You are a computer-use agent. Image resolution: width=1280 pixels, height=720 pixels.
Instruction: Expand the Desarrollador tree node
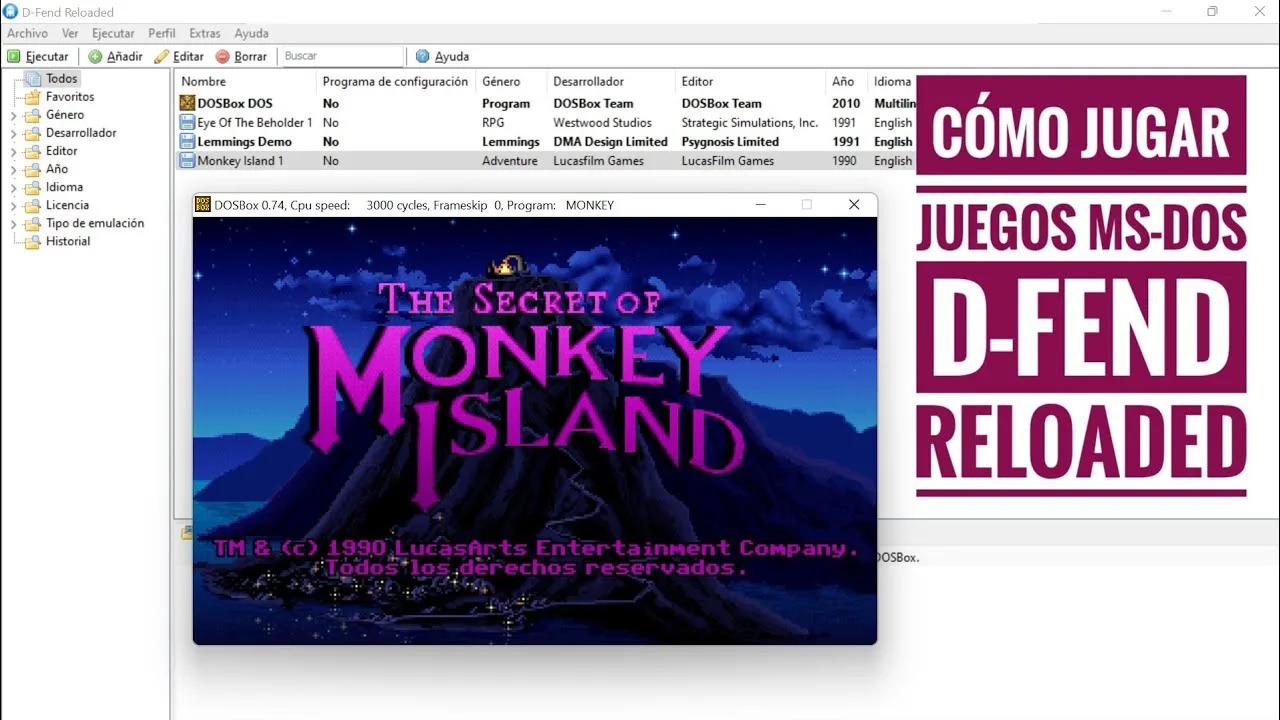point(13,134)
